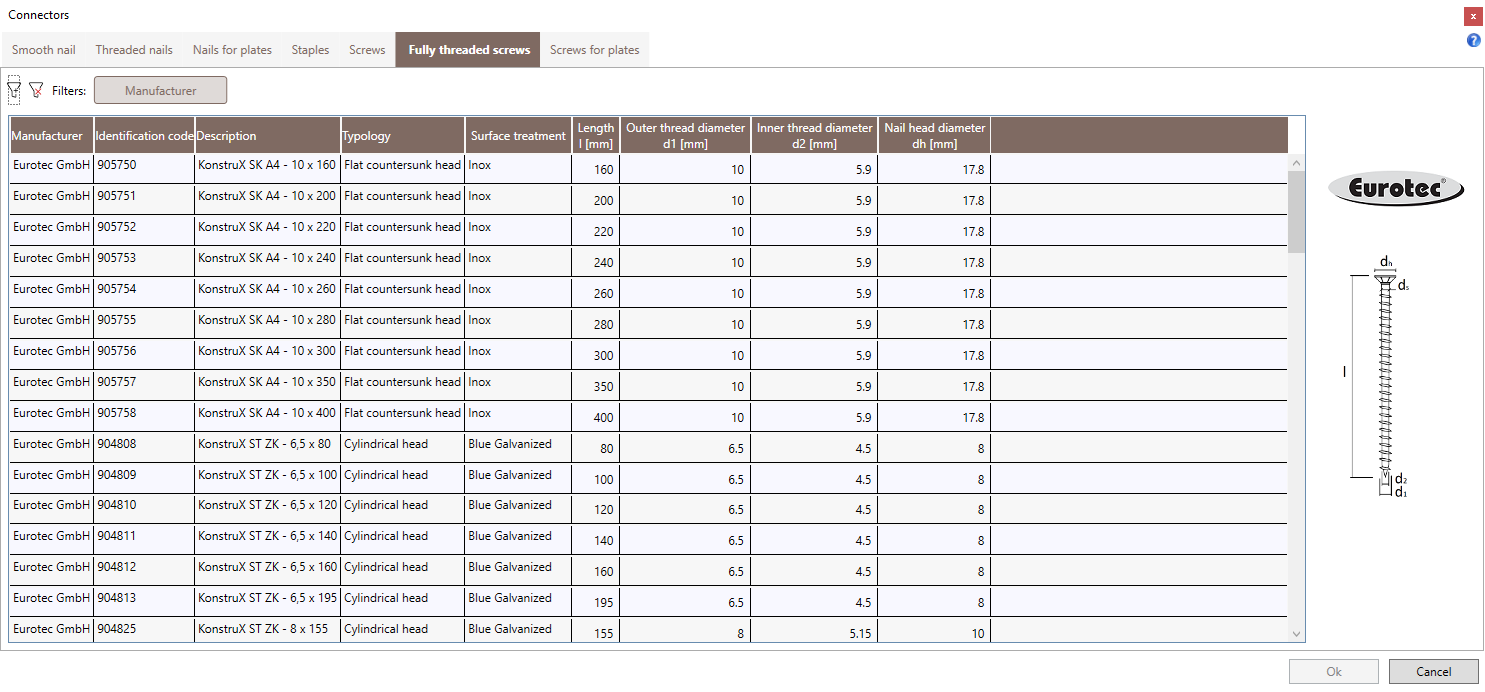Viewport: 1485px width, 692px height.
Task: Select identification code 905750
Action: pyautogui.click(x=117, y=165)
